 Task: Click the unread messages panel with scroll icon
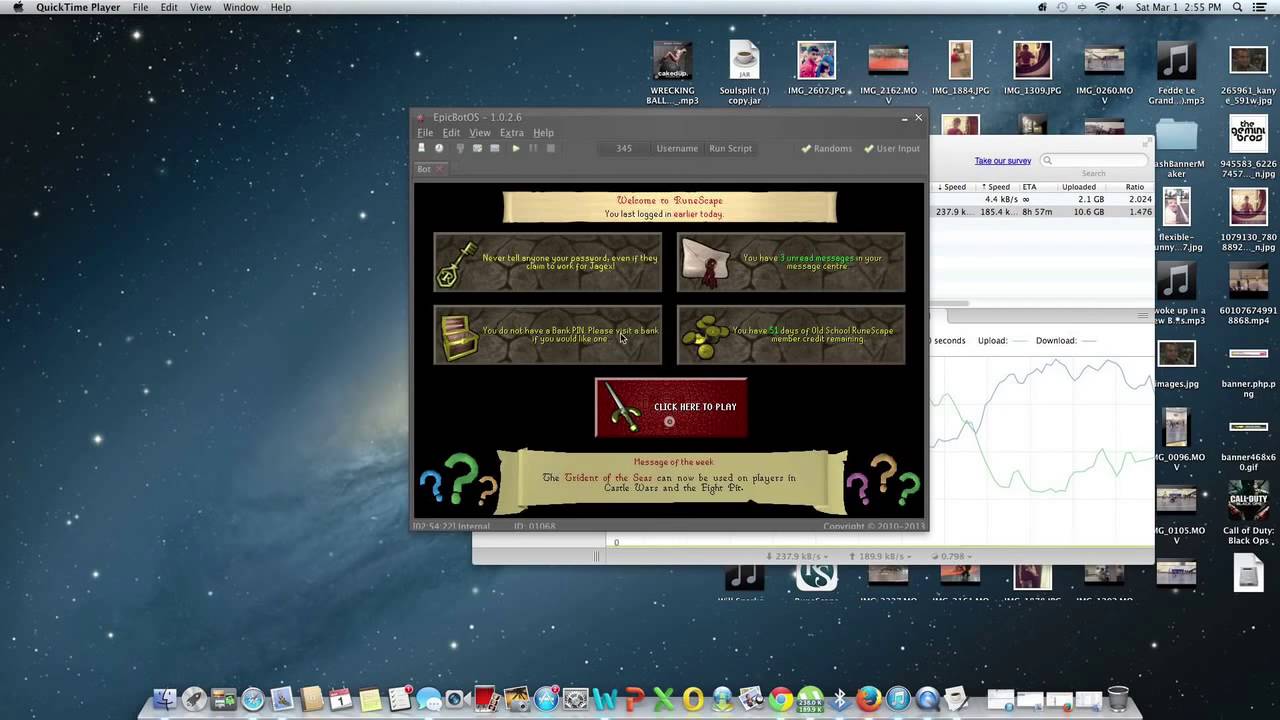tap(791, 262)
